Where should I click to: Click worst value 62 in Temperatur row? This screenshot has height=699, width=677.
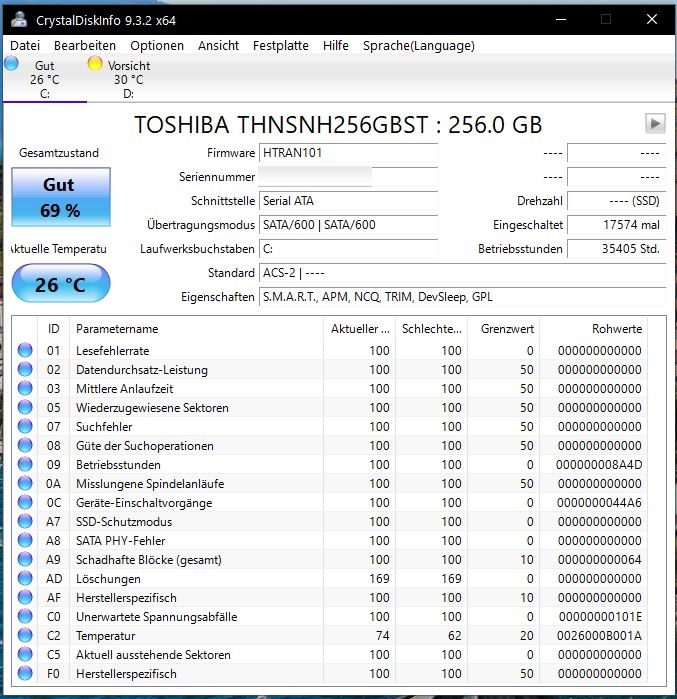tap(455, 636)
